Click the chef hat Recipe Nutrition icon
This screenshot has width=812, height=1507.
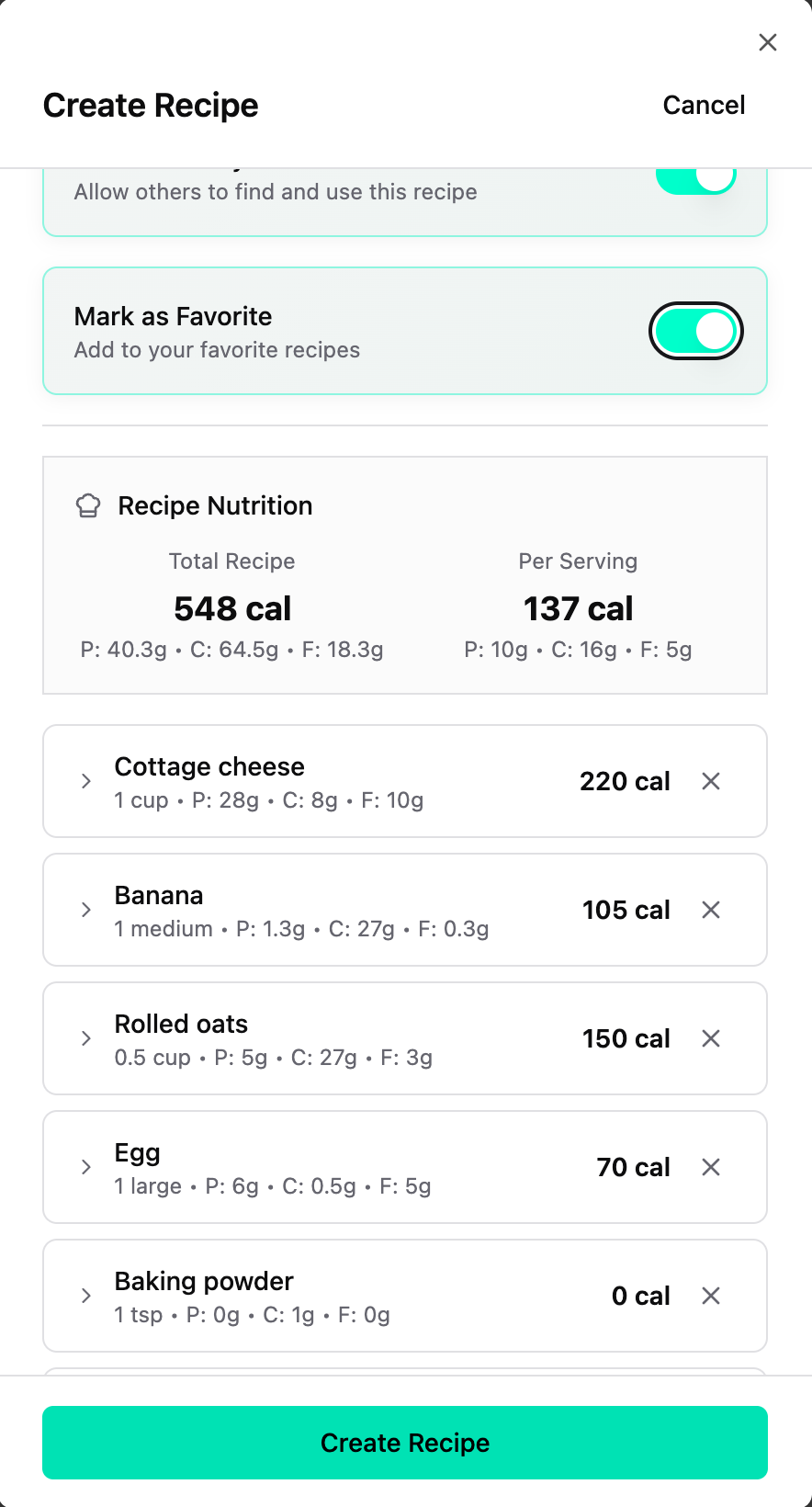pos(88,505)
